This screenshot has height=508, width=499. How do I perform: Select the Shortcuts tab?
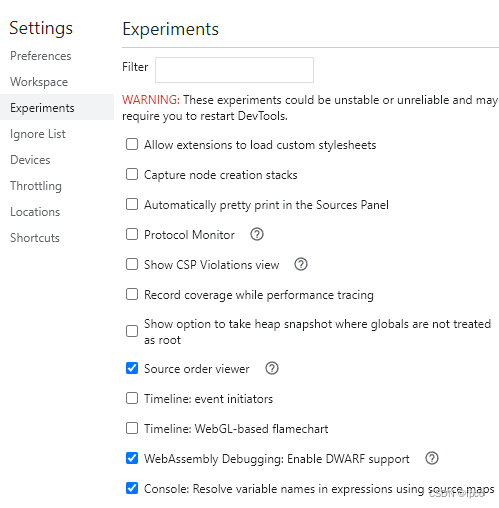[x=35, y=238]
